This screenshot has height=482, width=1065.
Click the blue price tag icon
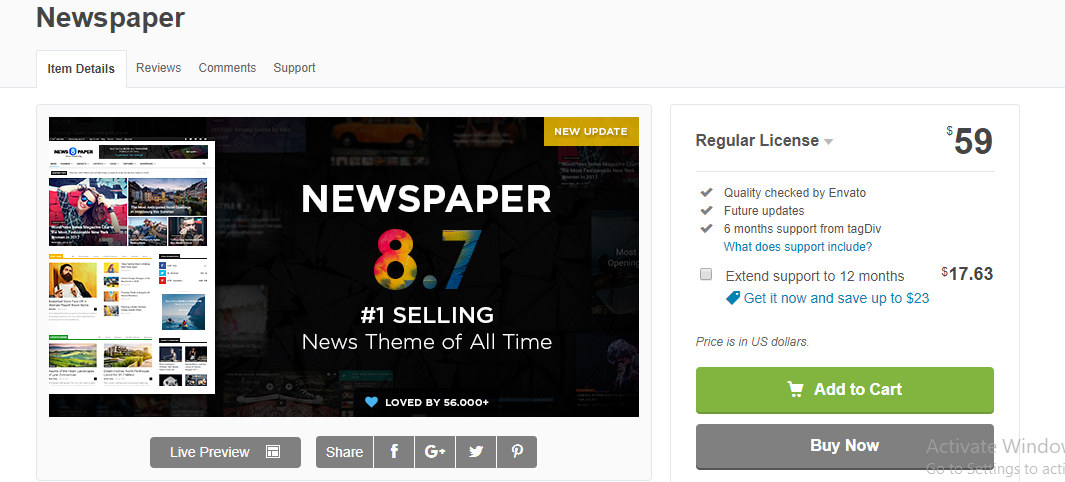[732, 297]
